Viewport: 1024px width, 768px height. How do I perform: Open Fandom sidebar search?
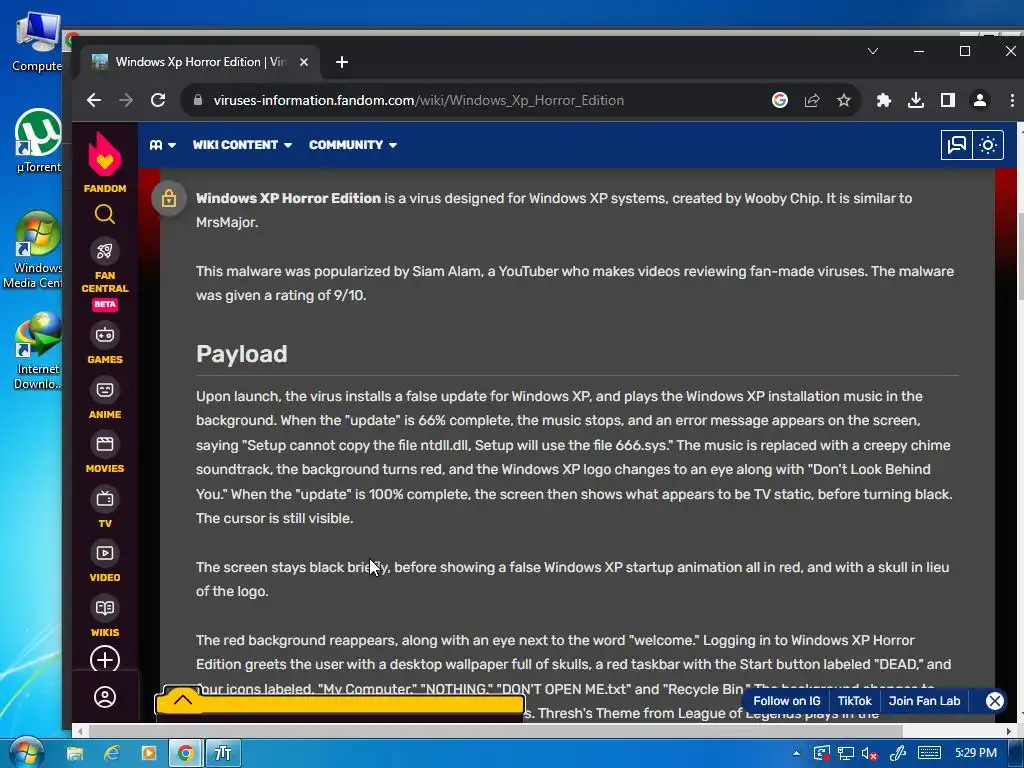coord(104,214)
